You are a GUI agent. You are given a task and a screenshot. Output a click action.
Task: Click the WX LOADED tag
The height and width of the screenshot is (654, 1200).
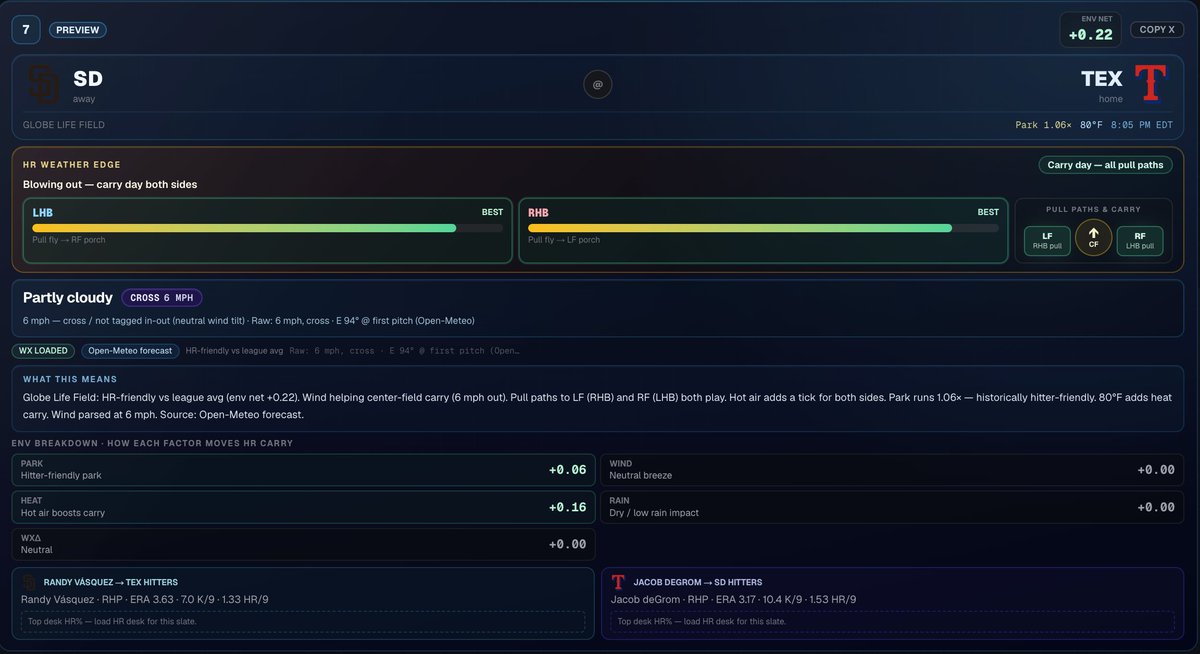click(x=43, y=351)
